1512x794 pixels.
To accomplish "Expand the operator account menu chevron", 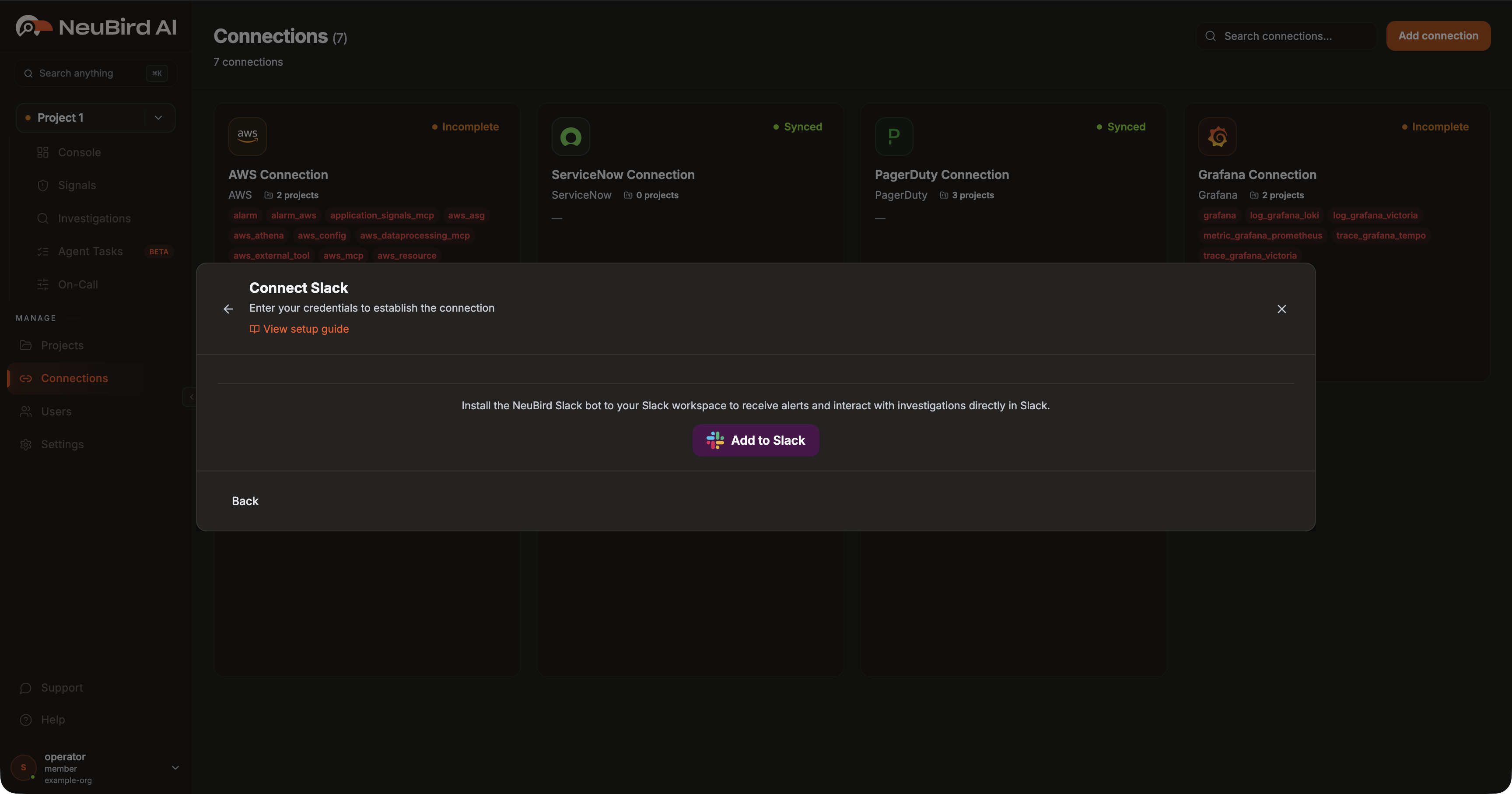I will tap(175, 768).
